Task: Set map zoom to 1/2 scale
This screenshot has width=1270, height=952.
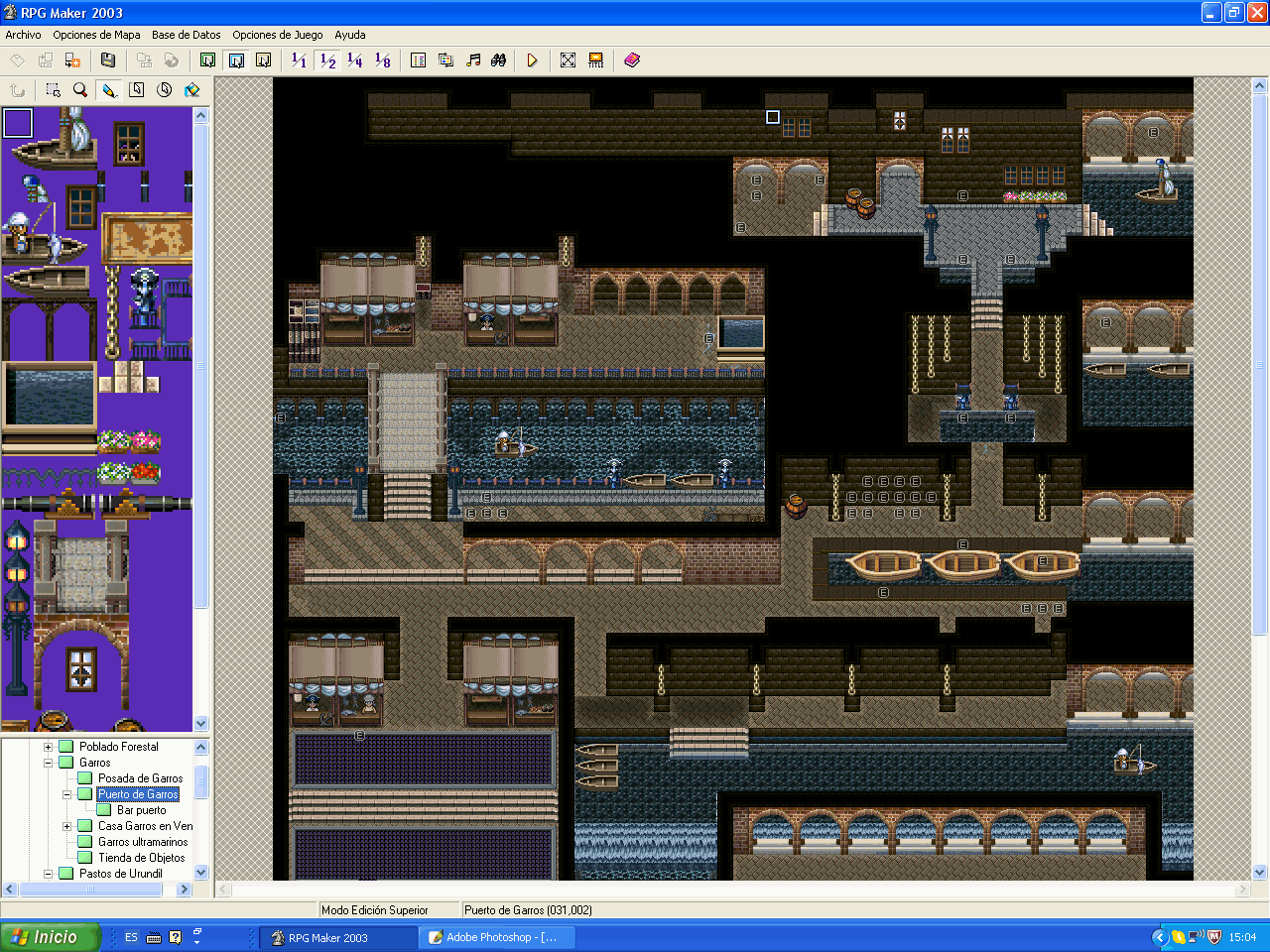Action: 327,60
